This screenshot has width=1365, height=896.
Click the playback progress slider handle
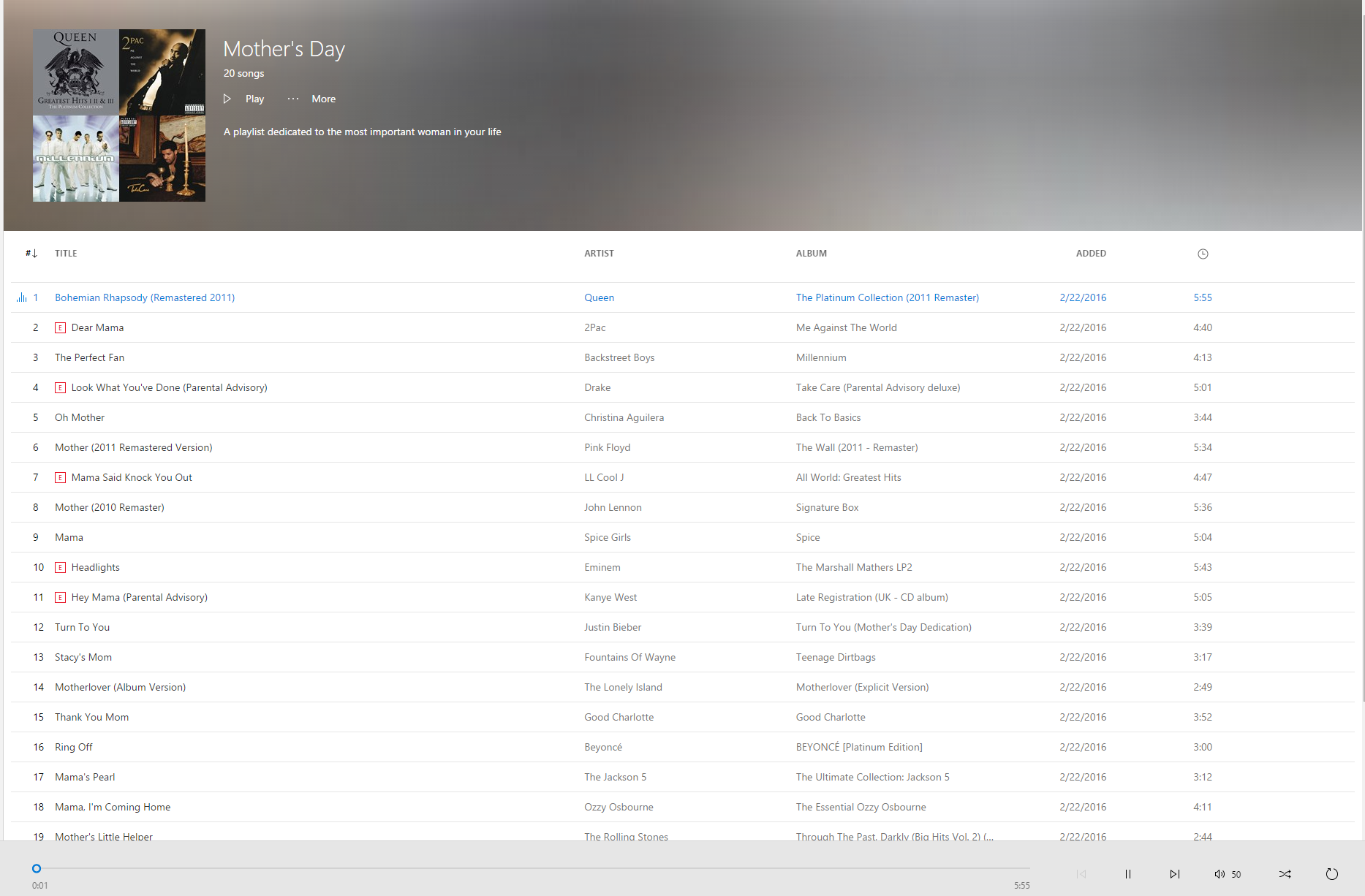(x=37, y=868)
